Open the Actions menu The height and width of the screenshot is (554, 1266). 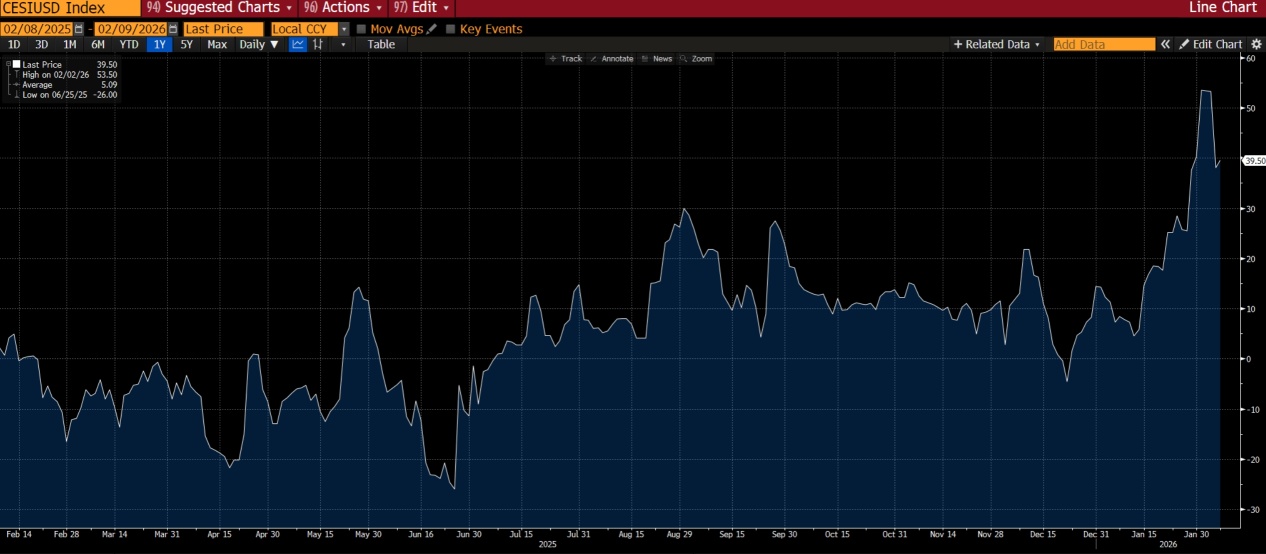[342, 7]
